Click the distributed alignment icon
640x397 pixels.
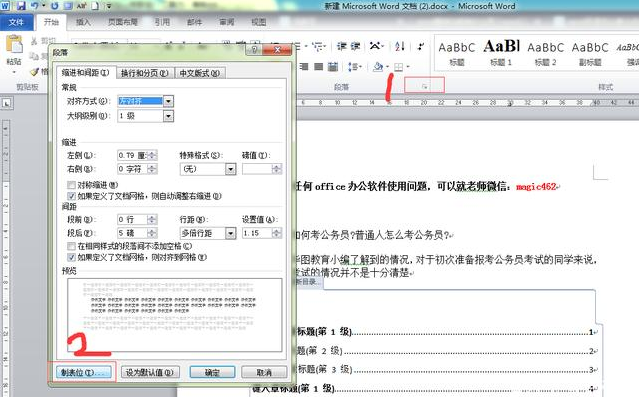point(333,67)
